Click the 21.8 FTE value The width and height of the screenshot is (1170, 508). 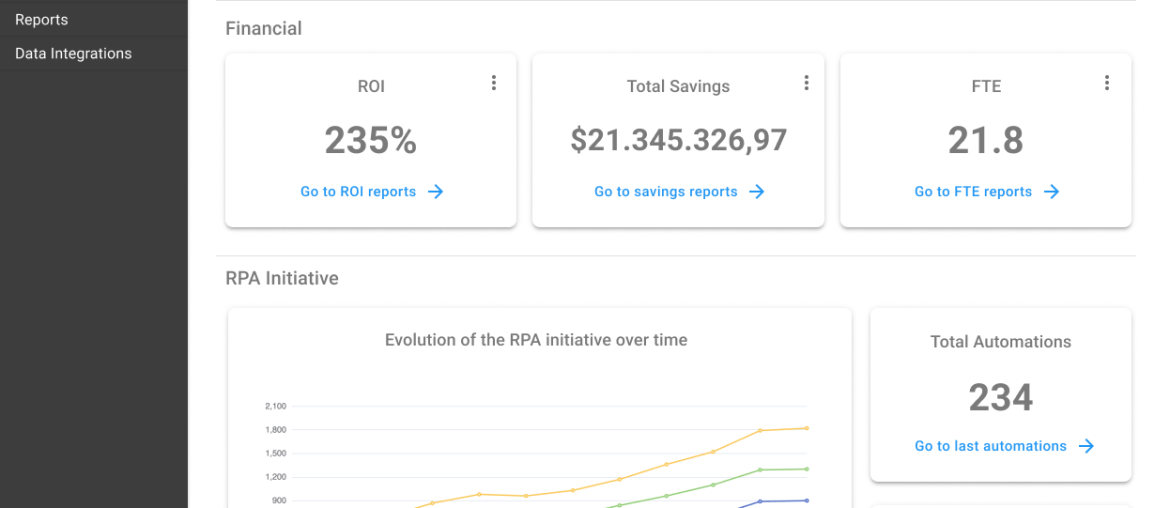click(x=985, y=141)
